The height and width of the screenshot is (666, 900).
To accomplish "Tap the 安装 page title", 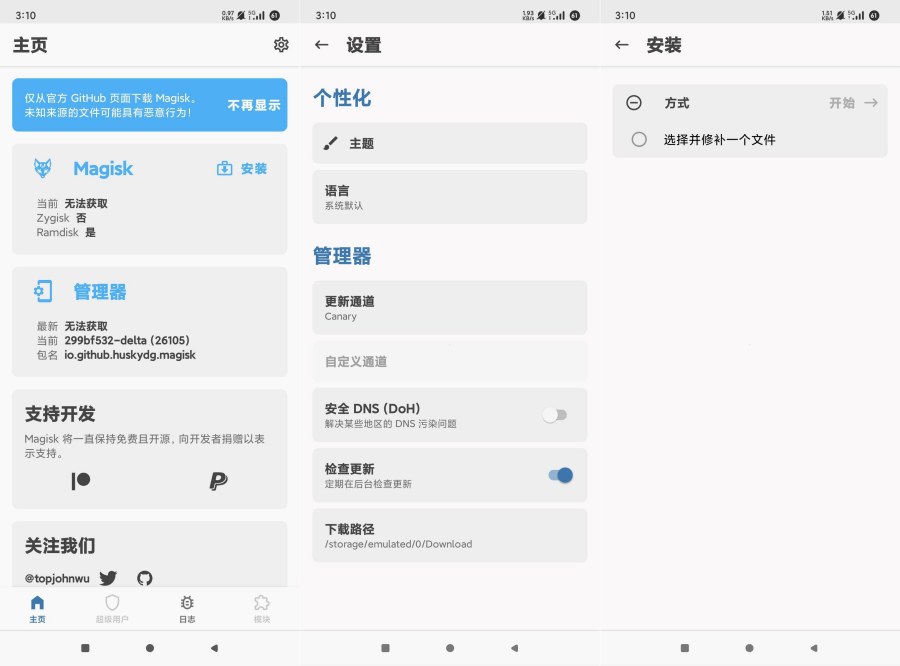I will 664,45.
